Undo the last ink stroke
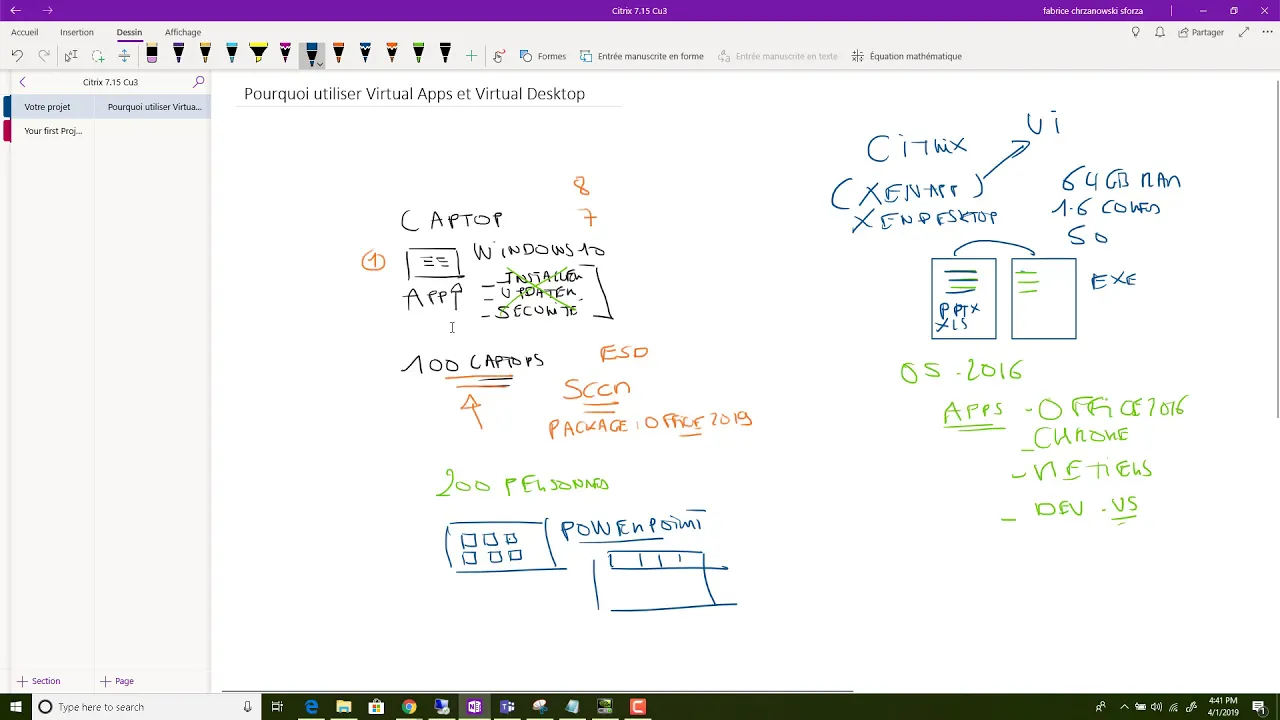This screenshot has width=1280, height=720. [x=17, y=56]
